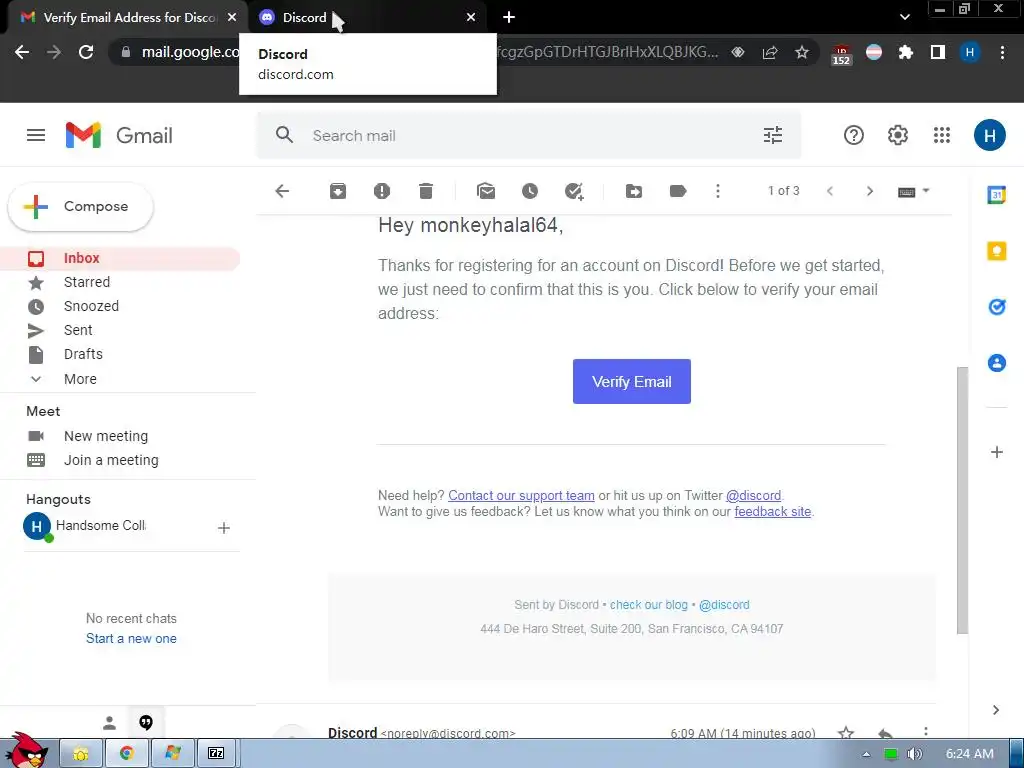
Task: Click Compose button
Action: click(81, 206)
